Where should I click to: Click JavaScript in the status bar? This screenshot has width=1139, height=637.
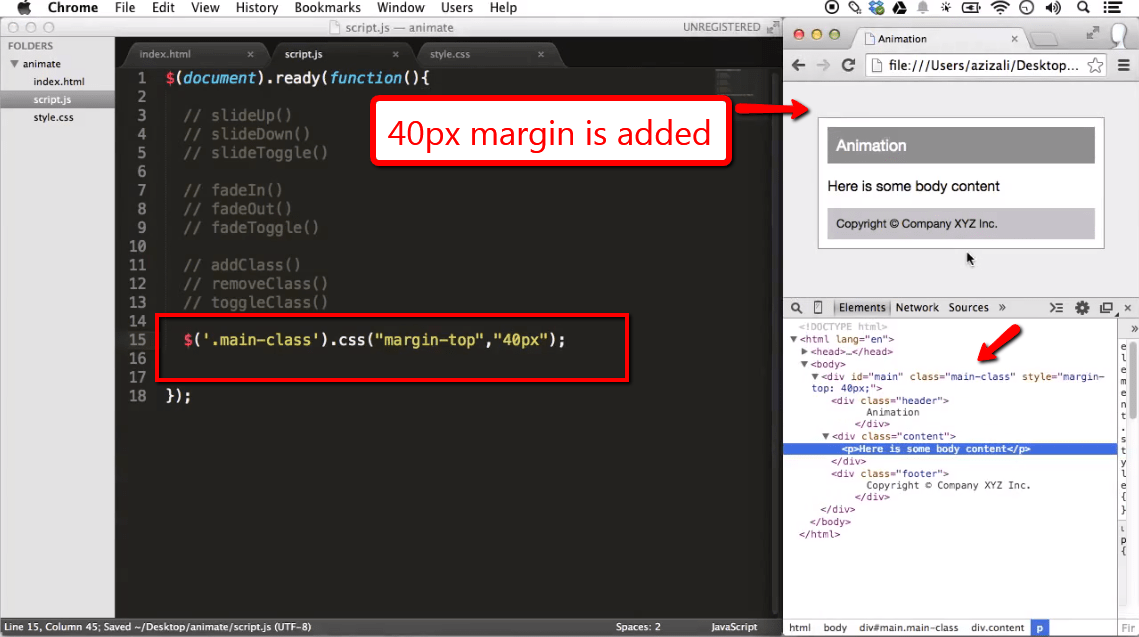[733, 626]
